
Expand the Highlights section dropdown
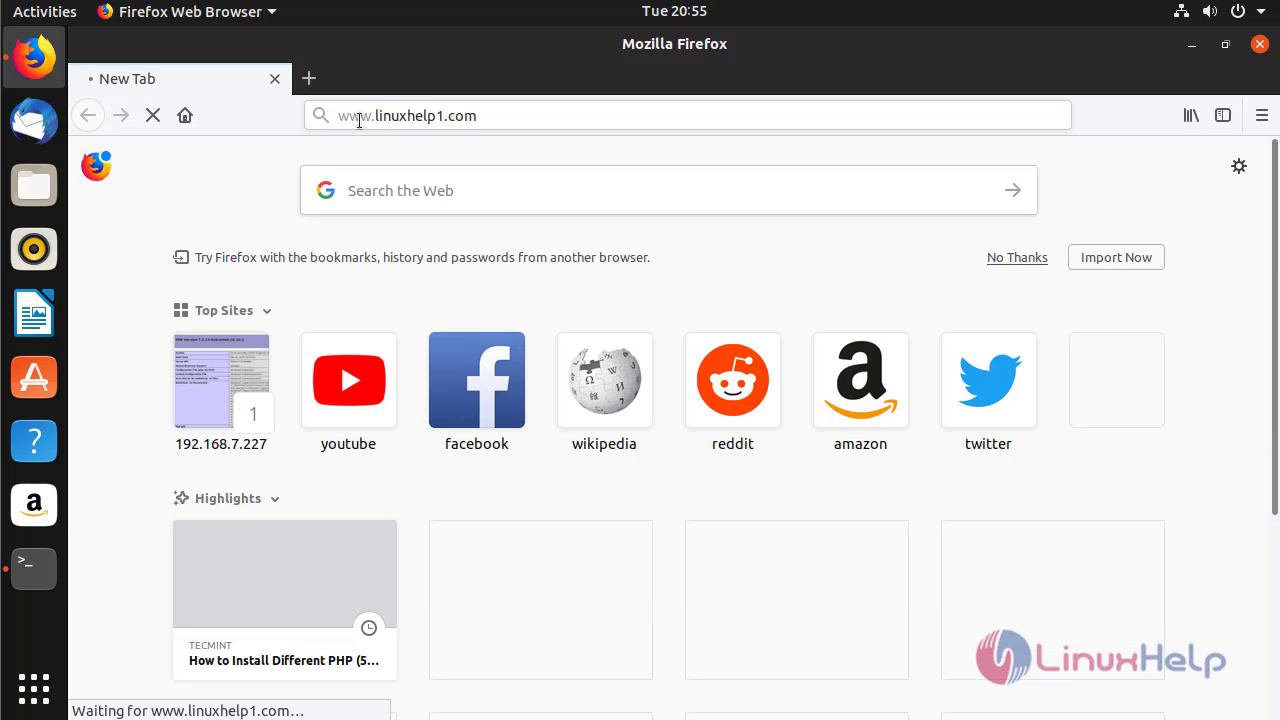click(x=275, y=499)
